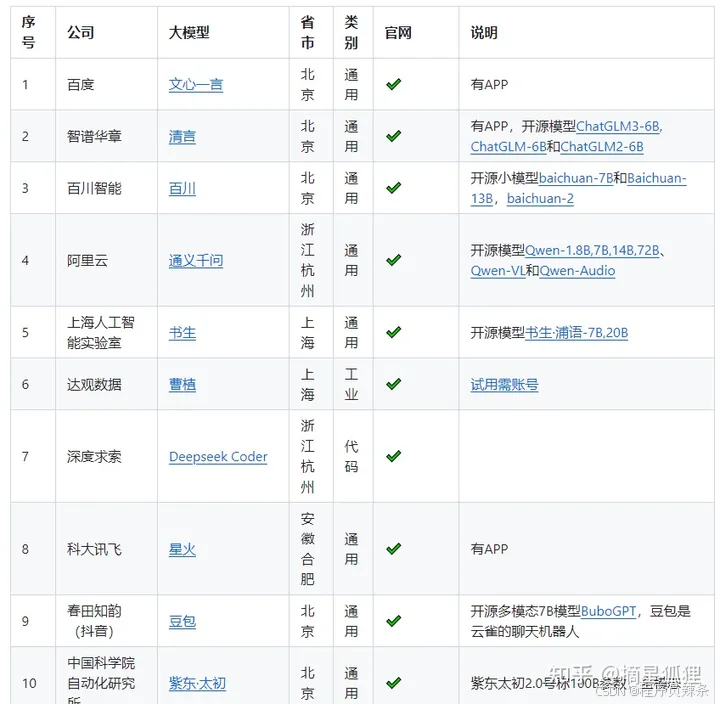The width and height of the screenshot is (720, 704).
Task: Click the green checkmark in 达观数据 row
Action: pyautogui.click(x=394, y=384)
